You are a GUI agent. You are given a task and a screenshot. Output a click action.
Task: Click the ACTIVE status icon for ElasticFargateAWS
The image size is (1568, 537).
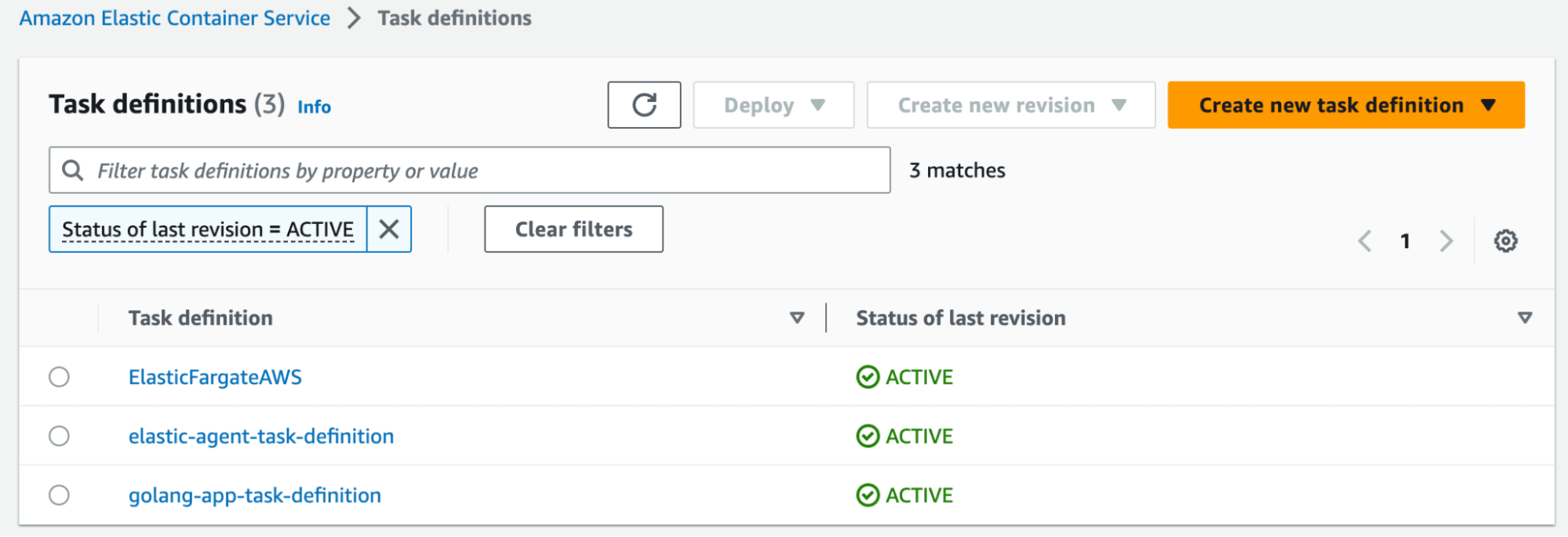[868, 378]
